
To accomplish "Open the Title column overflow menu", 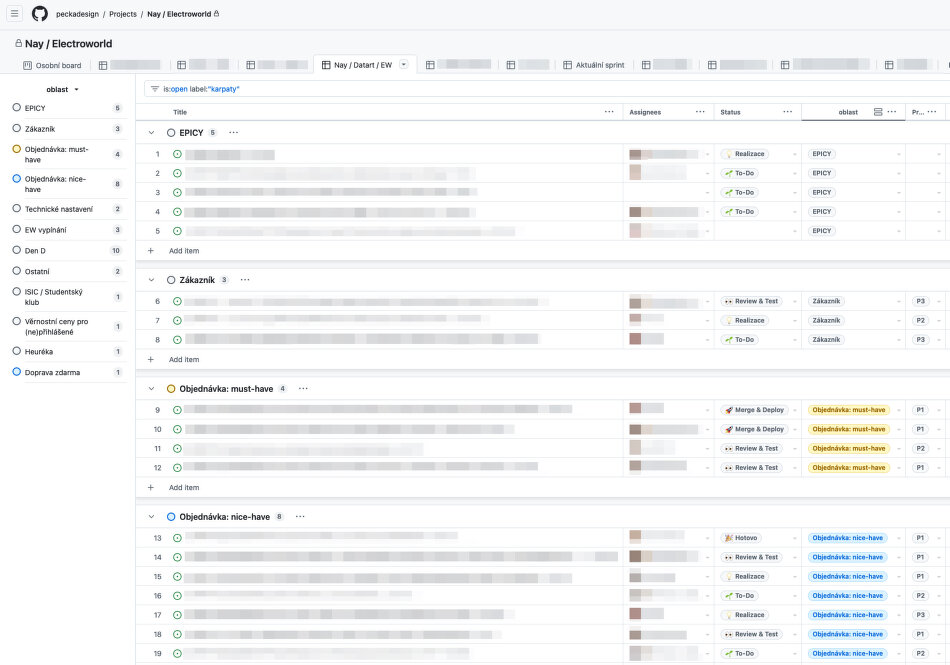I will tap(610, 112).
